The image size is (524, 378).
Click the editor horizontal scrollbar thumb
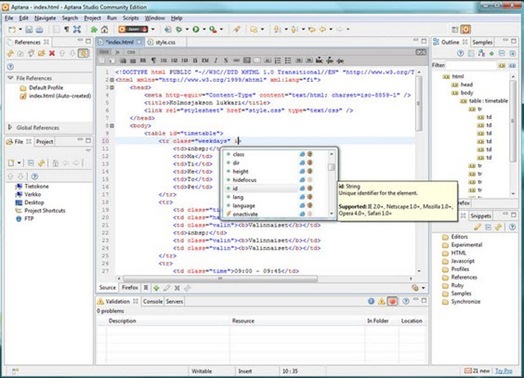click(x=220, y=278)
